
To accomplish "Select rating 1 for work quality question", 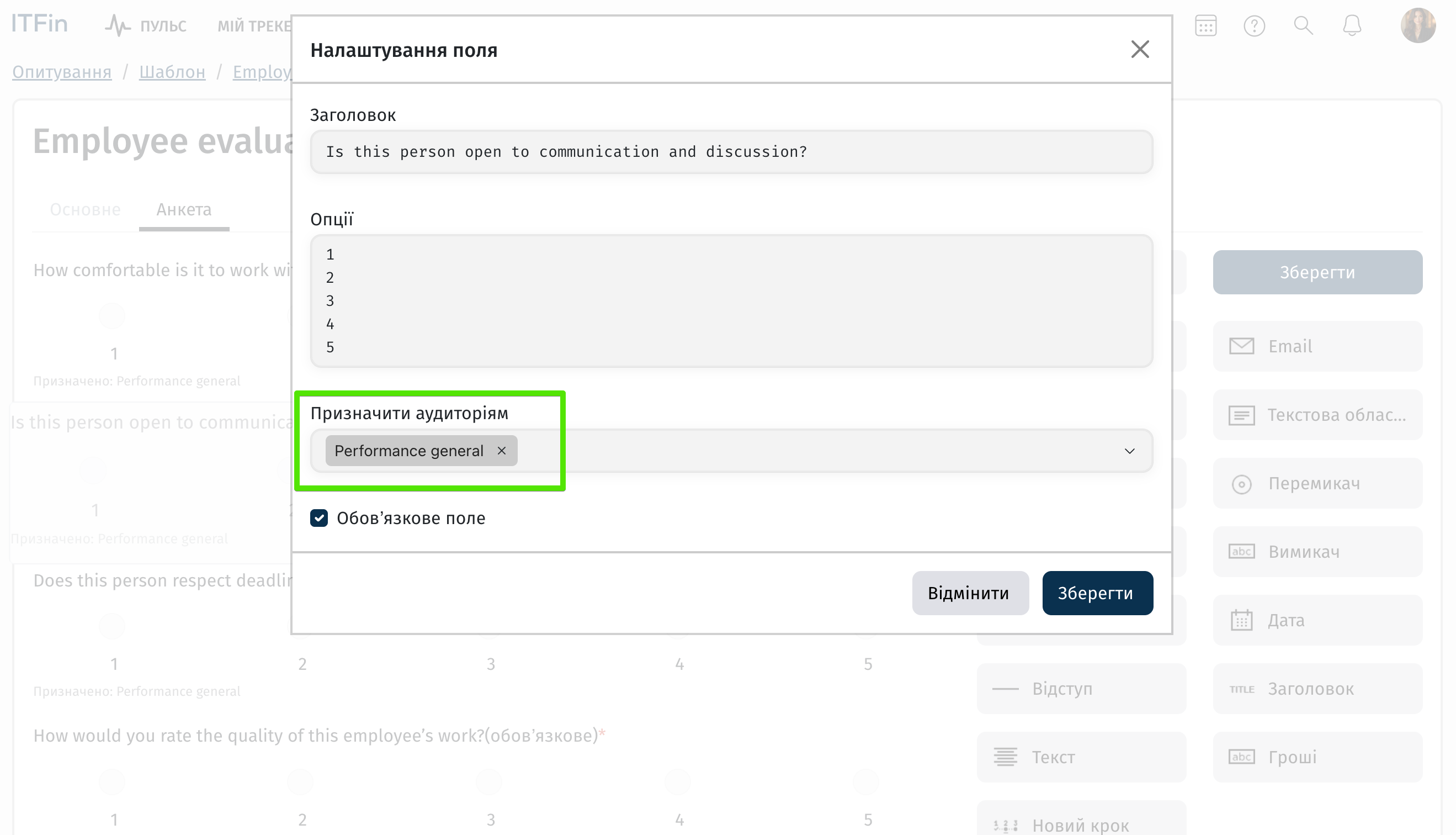I will point(112,781).
